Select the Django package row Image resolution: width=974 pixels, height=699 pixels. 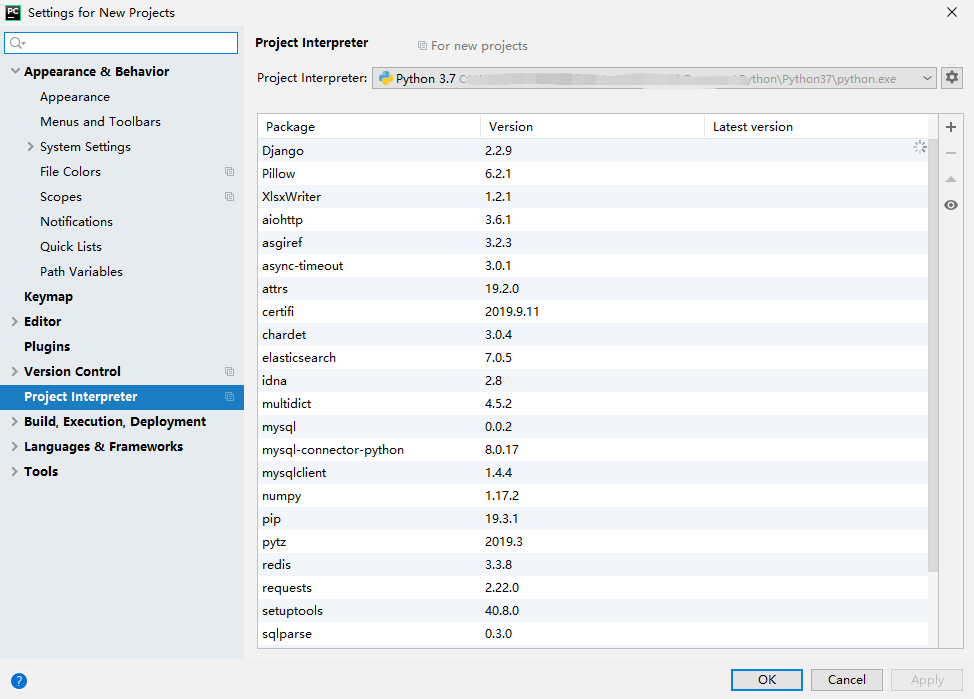coord(593,150)
